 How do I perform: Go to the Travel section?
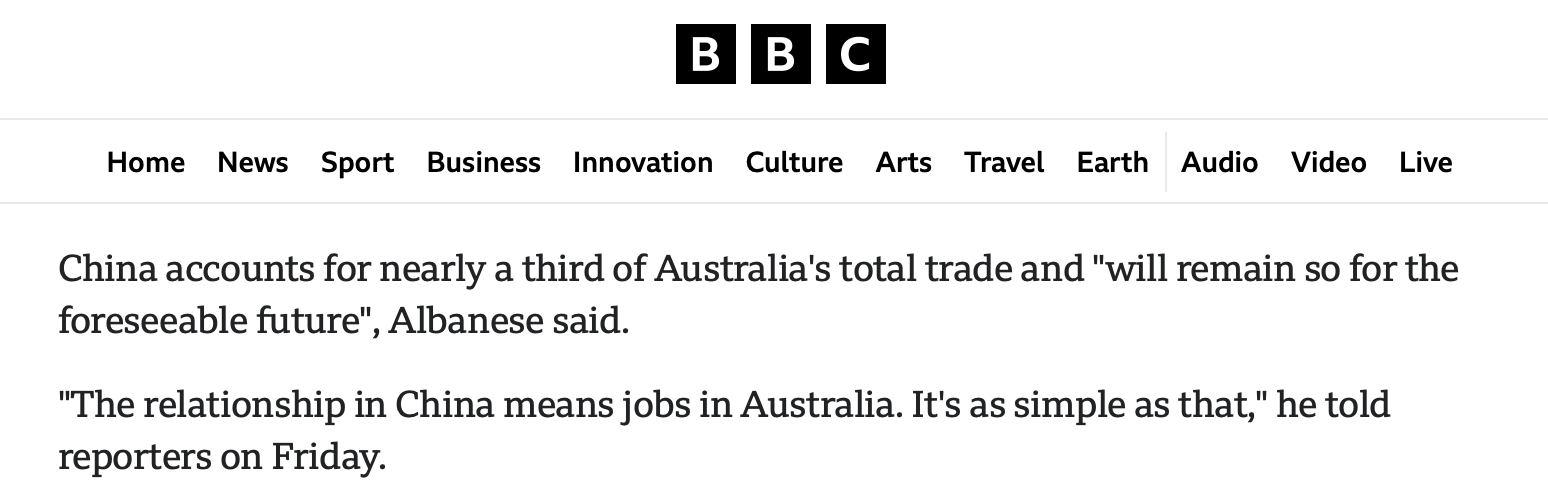1004,162
